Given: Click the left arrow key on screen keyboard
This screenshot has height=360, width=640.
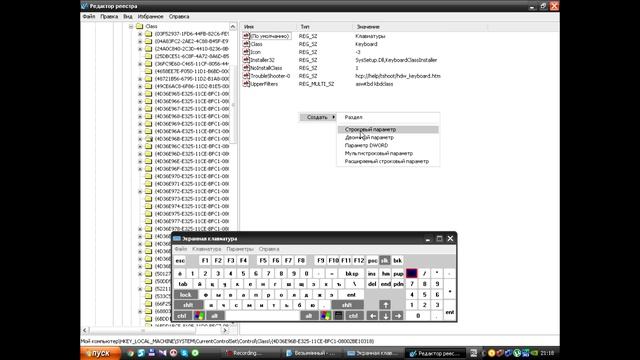Looking at the screenshot, I should [x=372, y=316].
